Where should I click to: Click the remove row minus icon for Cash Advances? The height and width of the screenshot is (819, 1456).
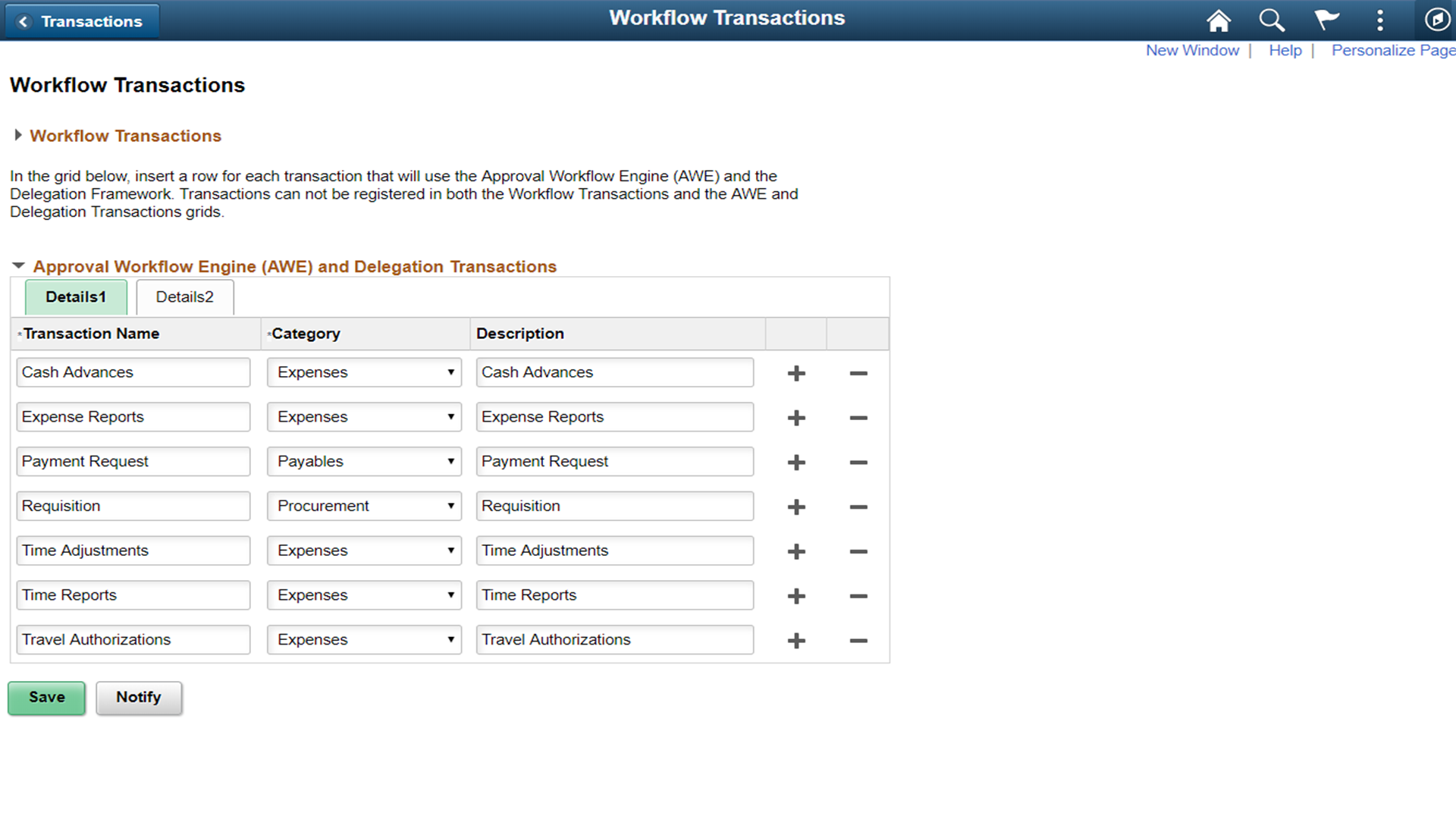click(858, 373)
